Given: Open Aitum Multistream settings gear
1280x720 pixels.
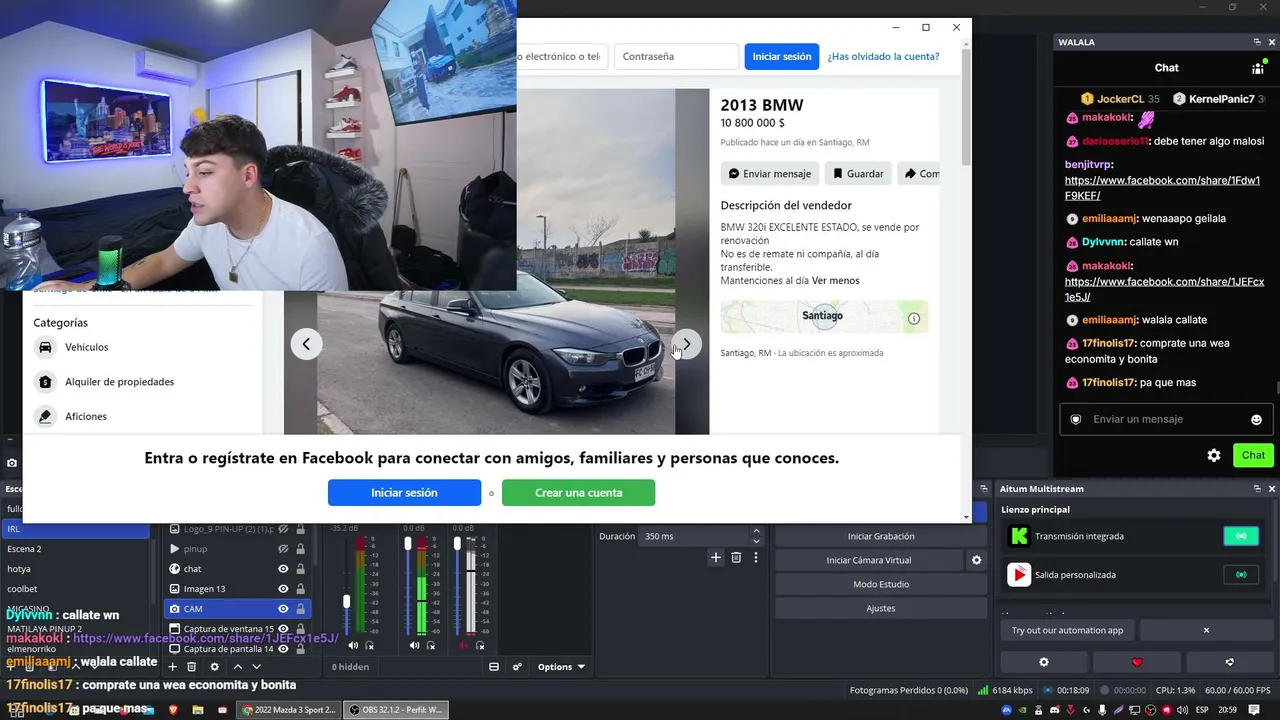Looking at the screenshot, I should (1044, 662).
